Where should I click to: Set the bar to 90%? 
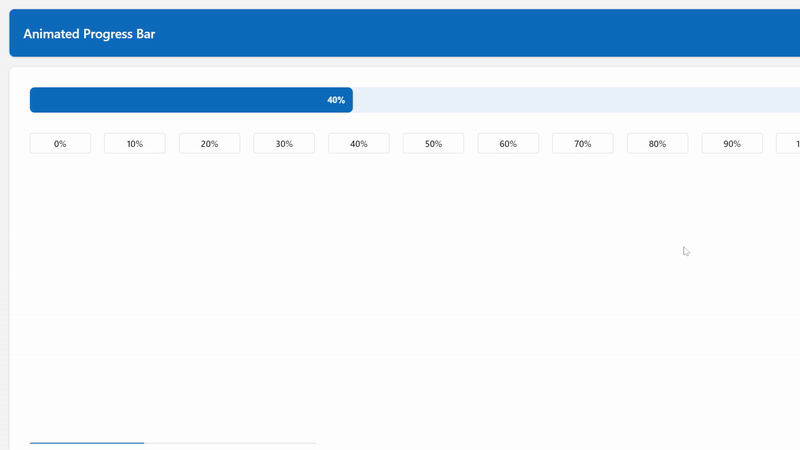coord(732,143)
